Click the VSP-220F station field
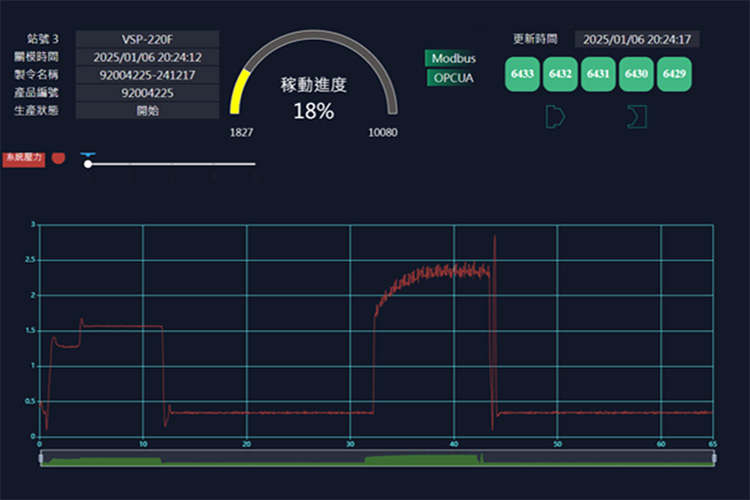This screenshot has height=500, width=750. click(147, 39)
